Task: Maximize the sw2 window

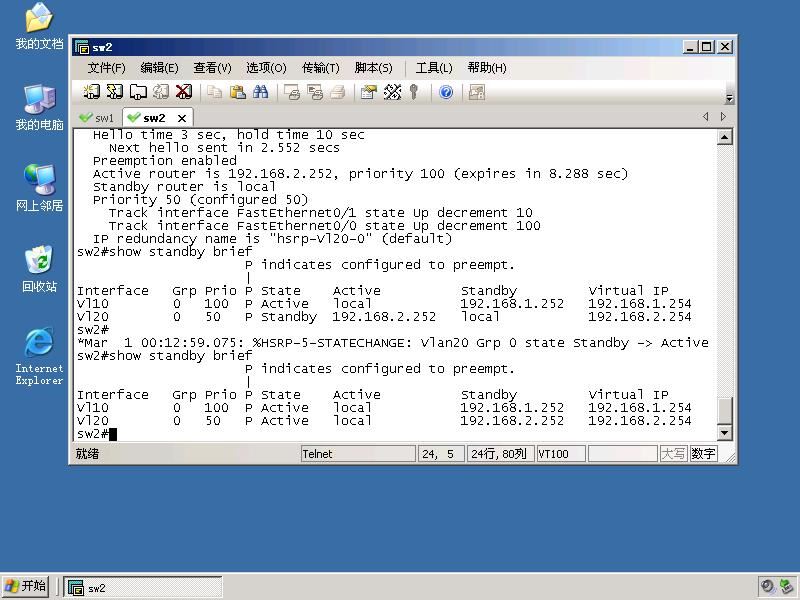Action: coord(707,47)
